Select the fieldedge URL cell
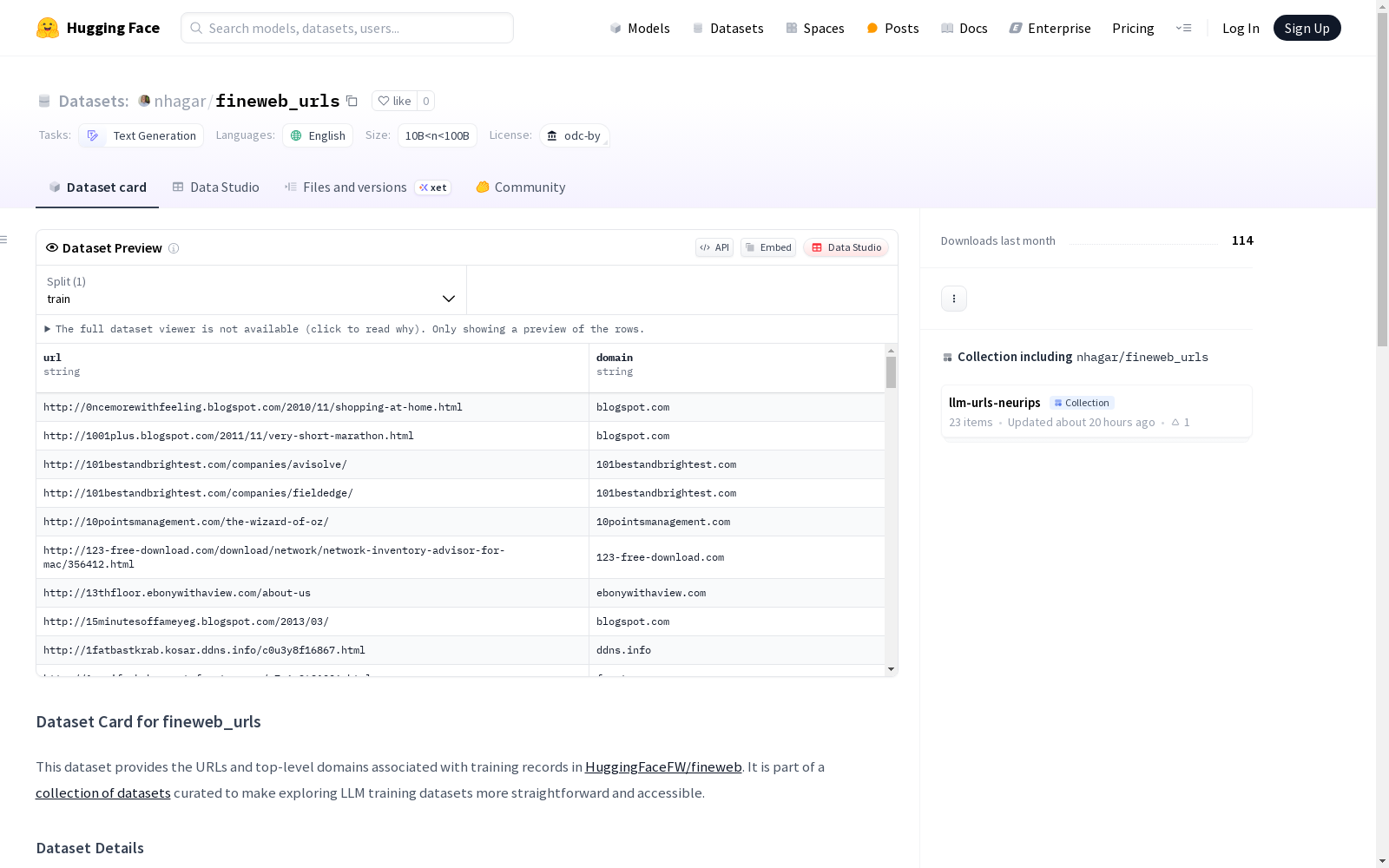Image resolution: width=1389 pixels, height=868 pixels. tap(313, 493)
